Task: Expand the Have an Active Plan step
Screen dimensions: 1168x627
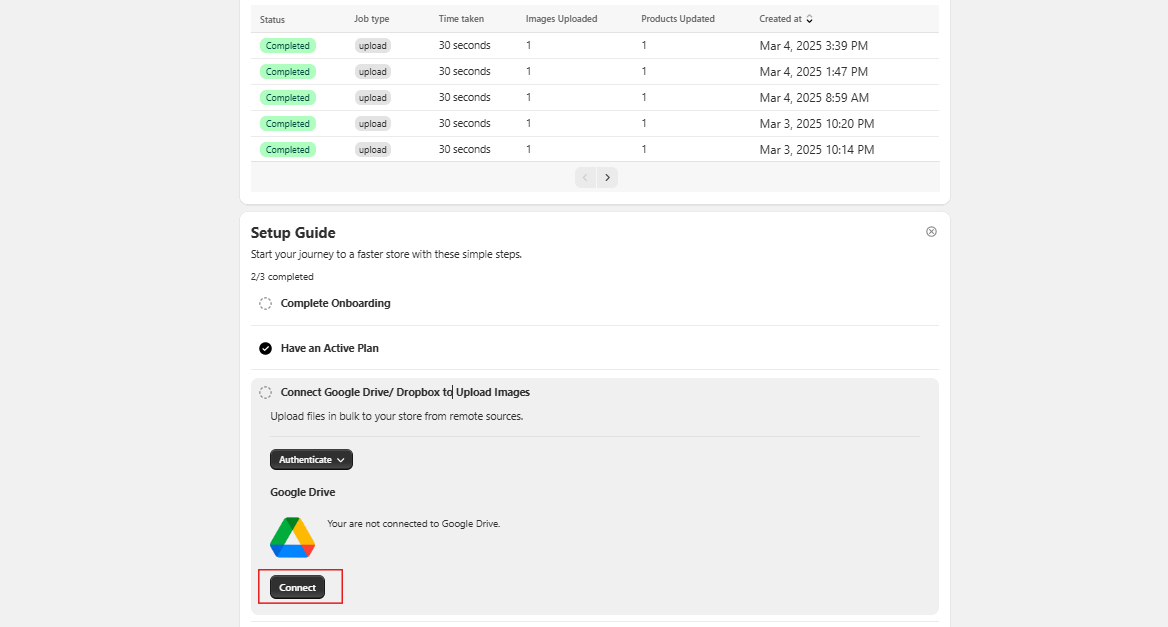Action: [329, 349]
